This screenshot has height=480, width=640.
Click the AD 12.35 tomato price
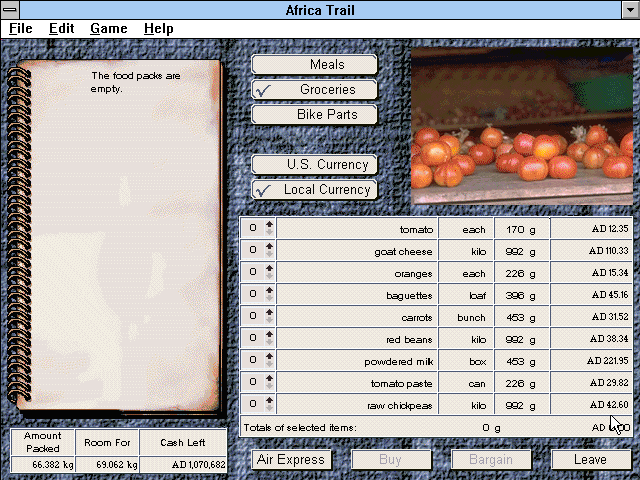pos(610,229)
